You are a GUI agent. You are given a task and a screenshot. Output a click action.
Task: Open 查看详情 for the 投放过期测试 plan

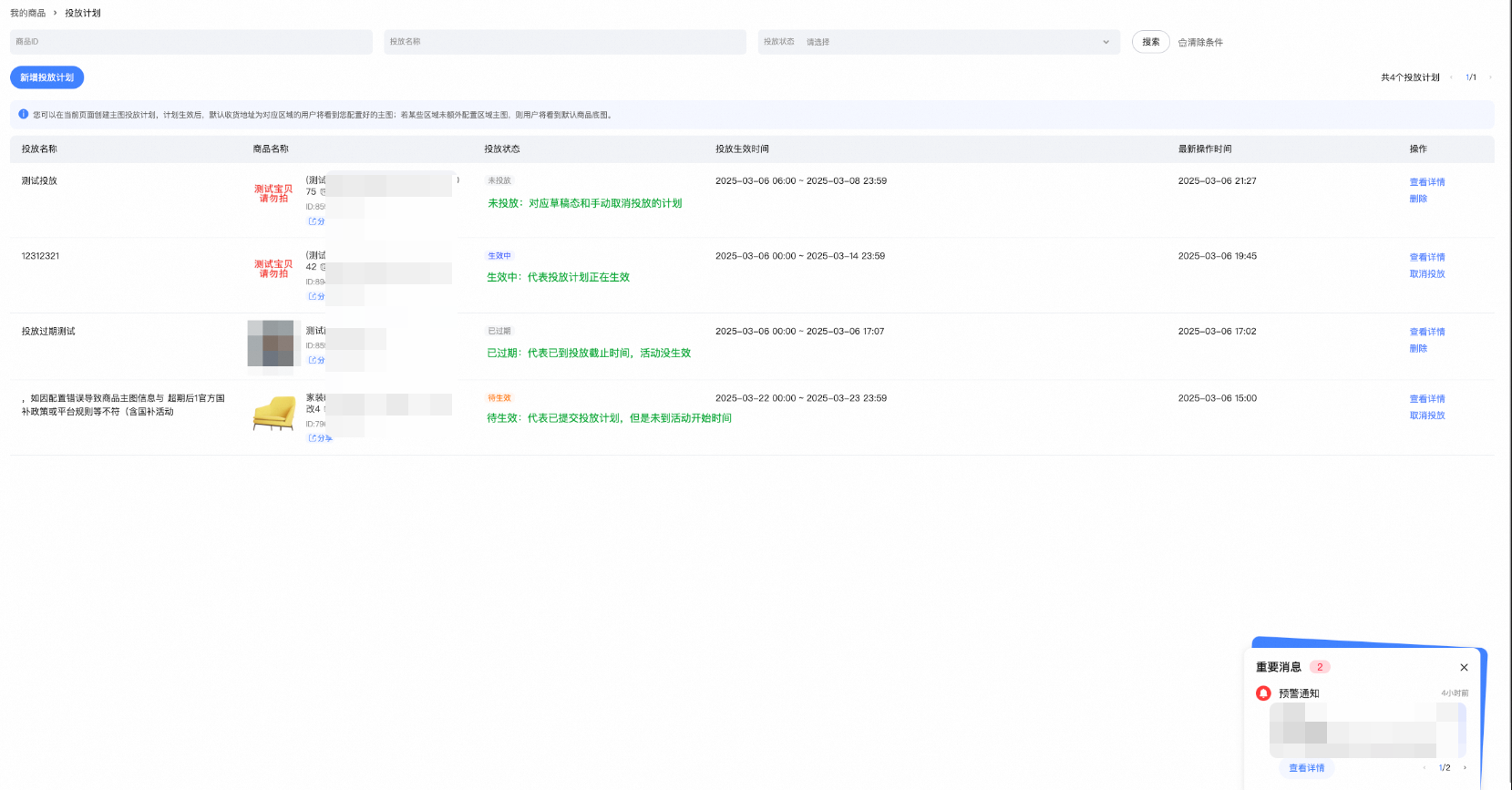point(1427,332)
